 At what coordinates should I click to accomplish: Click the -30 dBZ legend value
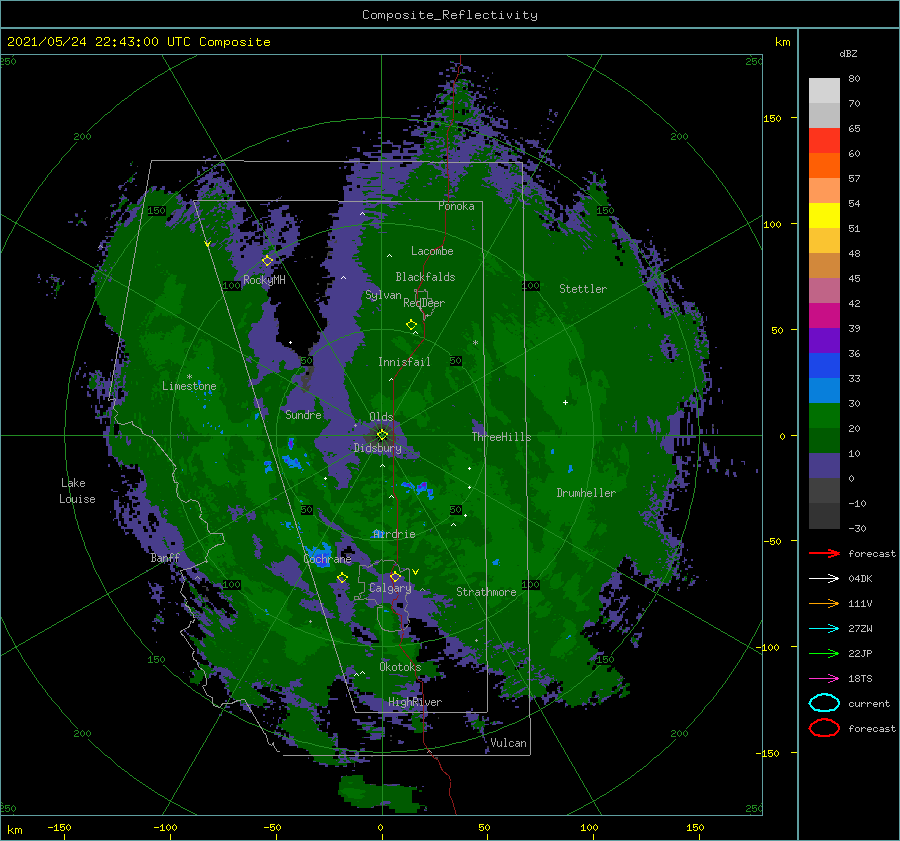(x=857, y=528)
